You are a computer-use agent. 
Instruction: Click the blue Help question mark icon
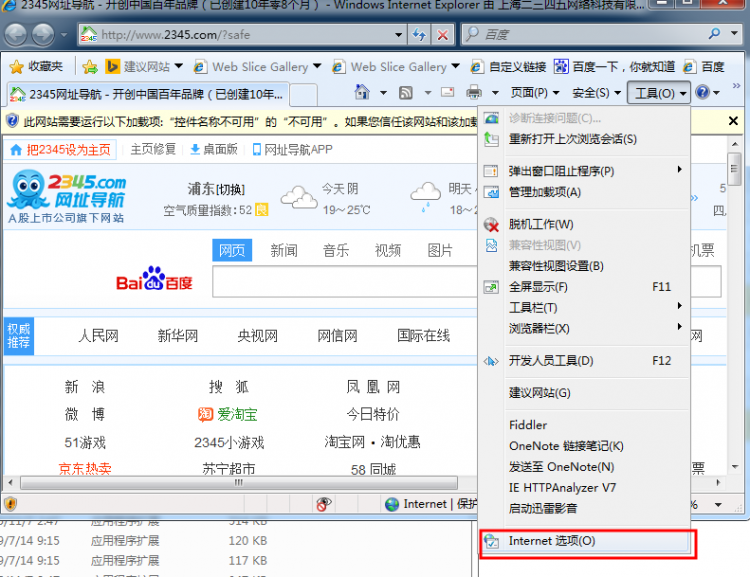[x=702, y=92]
